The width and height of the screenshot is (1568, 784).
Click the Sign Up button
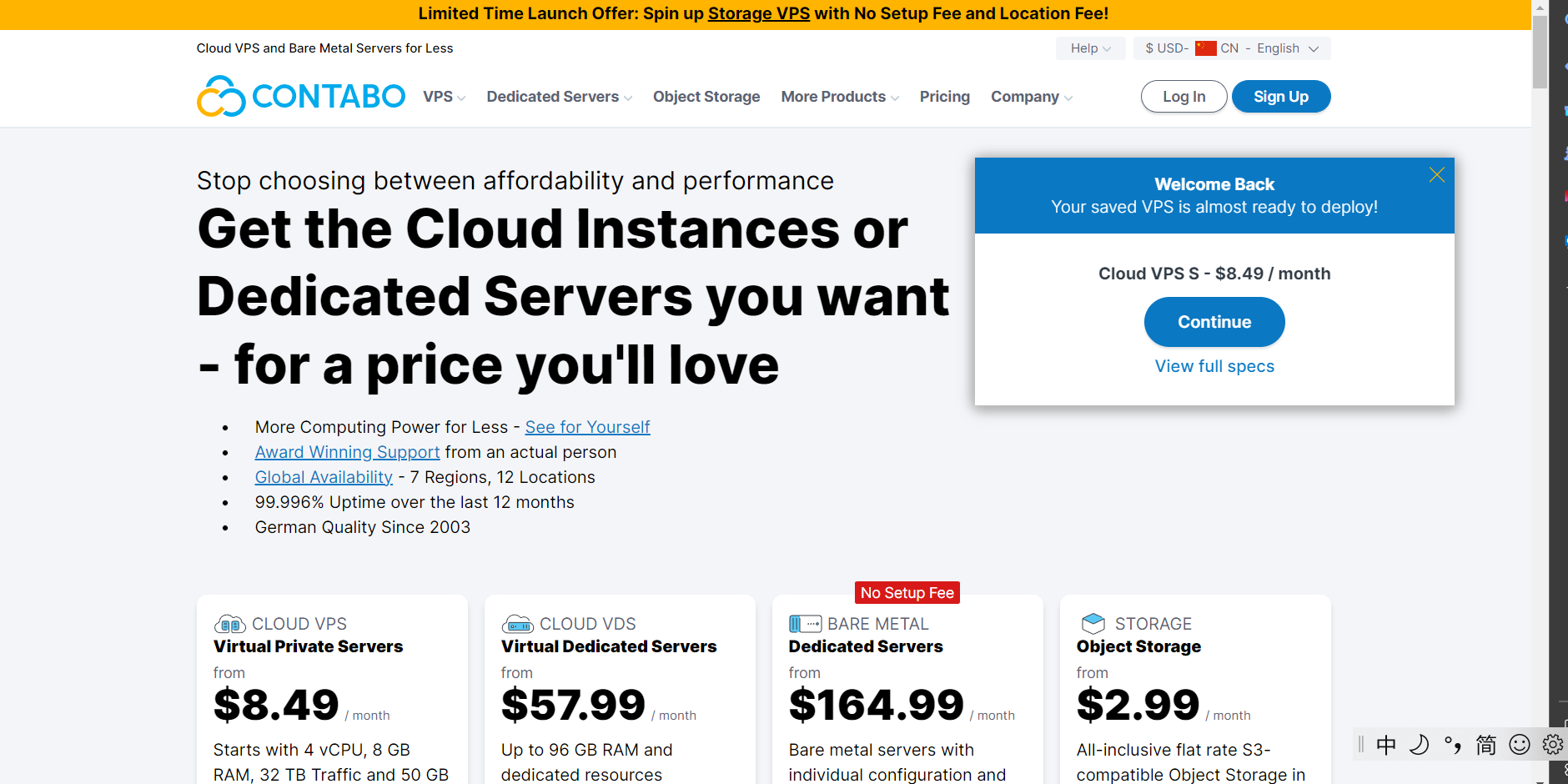click(x=1281, y=97)
